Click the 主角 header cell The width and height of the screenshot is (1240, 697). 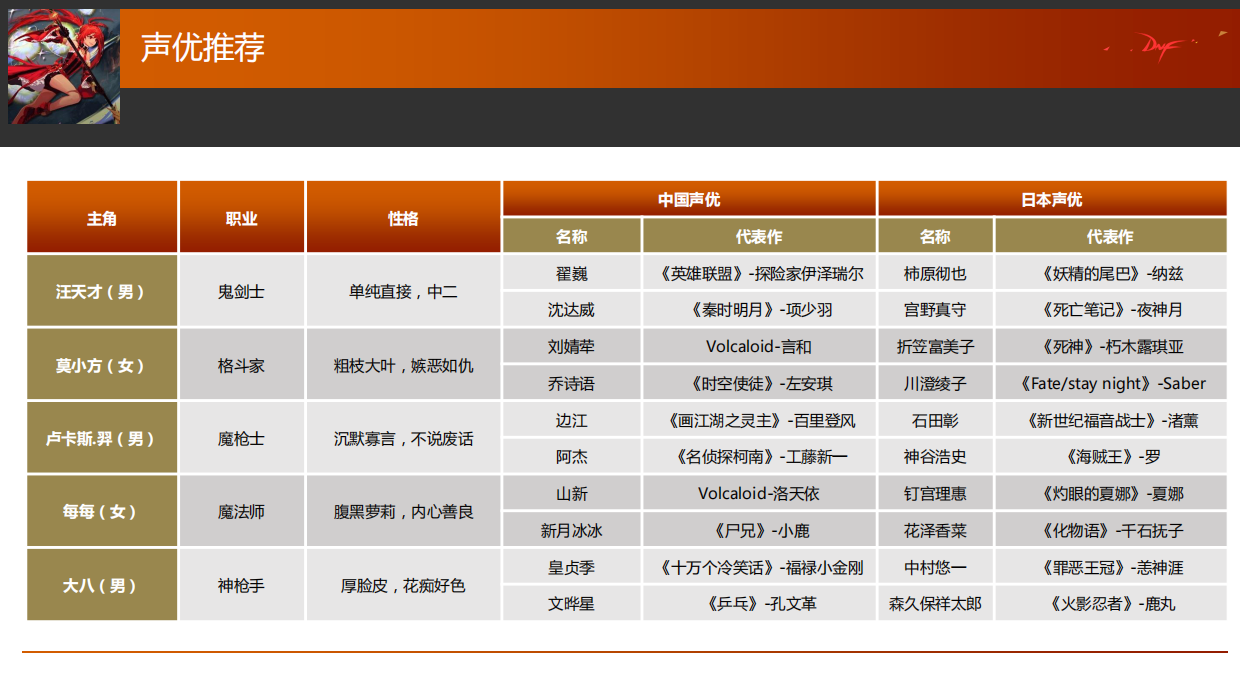tap(102, 216)
